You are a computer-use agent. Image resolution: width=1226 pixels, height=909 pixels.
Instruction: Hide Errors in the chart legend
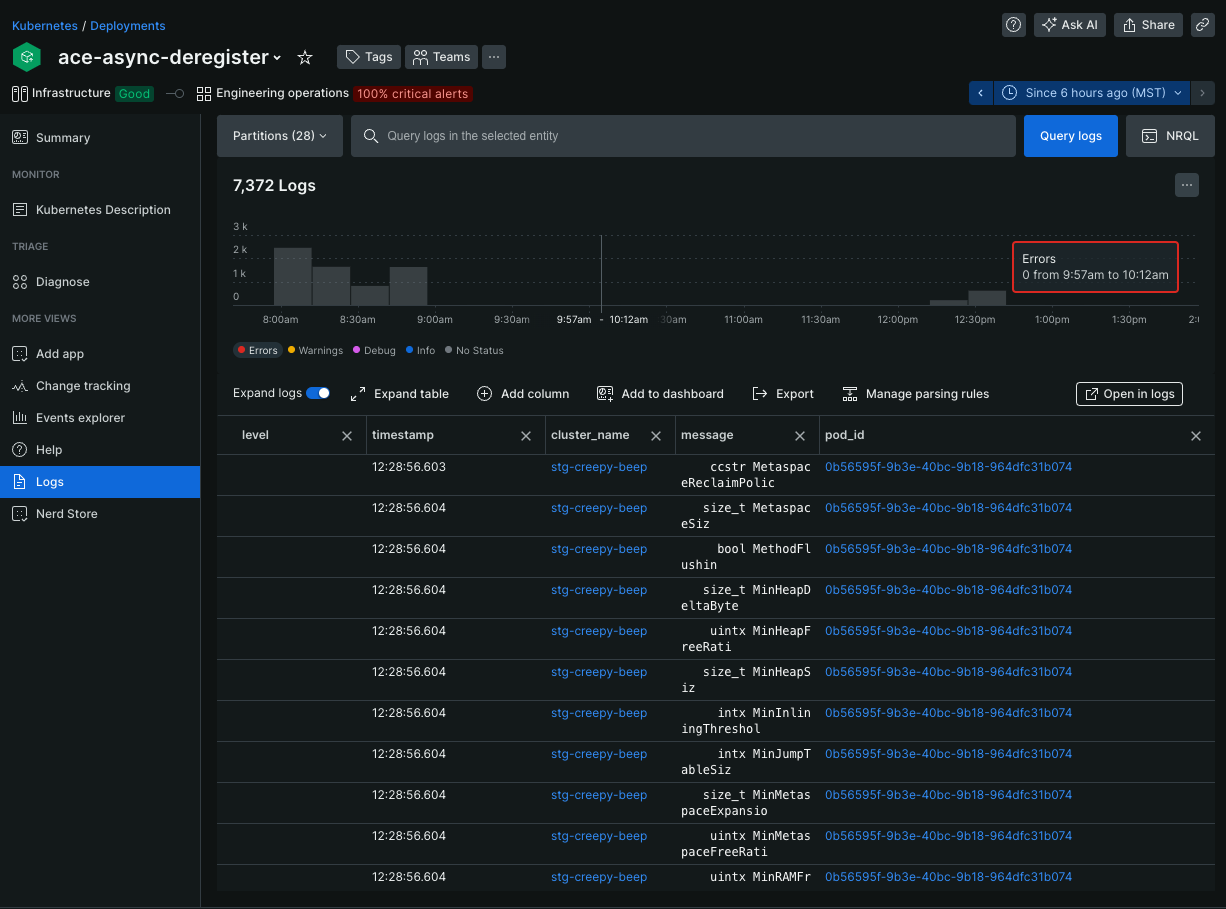pos(257,350)
